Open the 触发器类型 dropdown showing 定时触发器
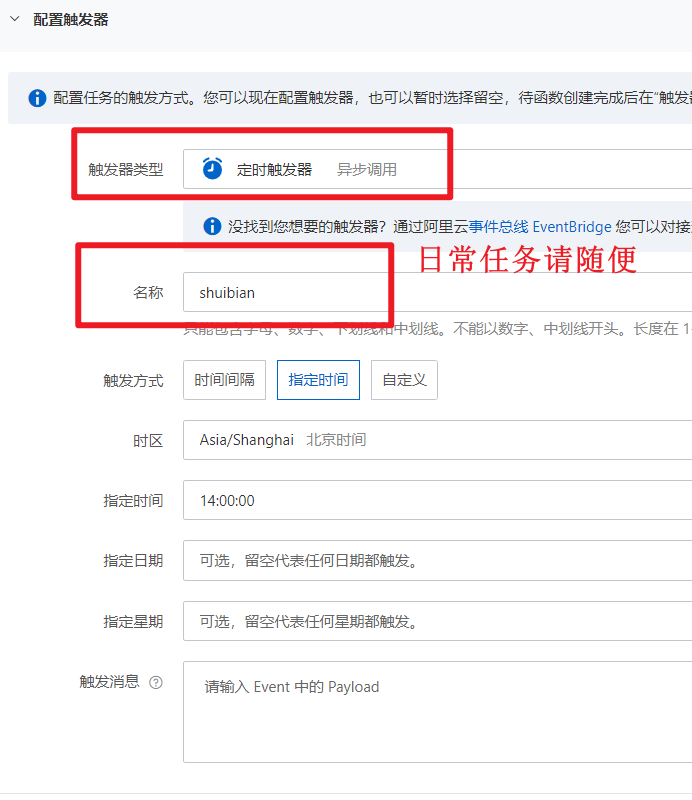The image size is (692, 800). (437, 169)
